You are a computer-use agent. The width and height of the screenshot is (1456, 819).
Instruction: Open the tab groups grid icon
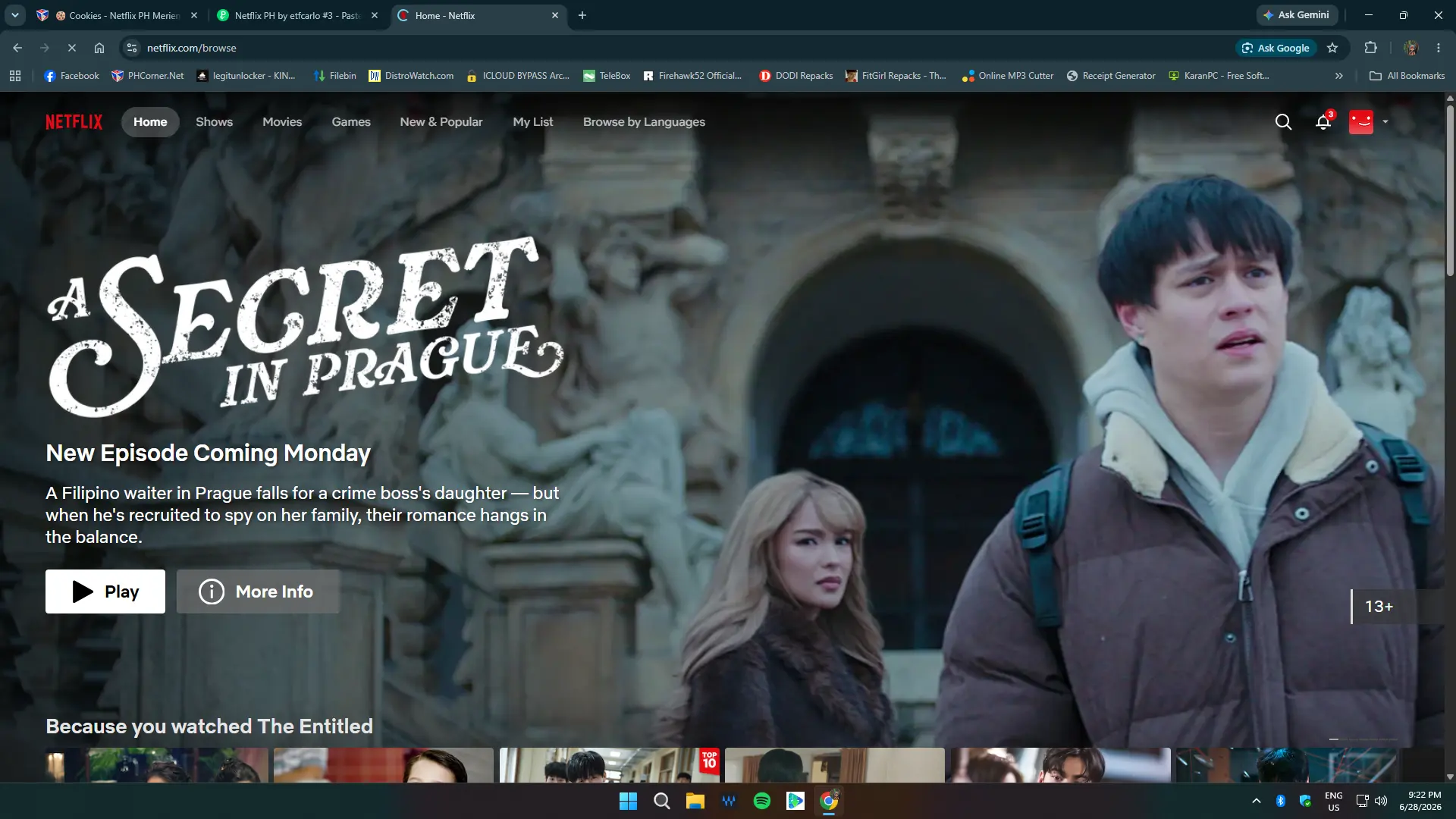coord(15,76)
